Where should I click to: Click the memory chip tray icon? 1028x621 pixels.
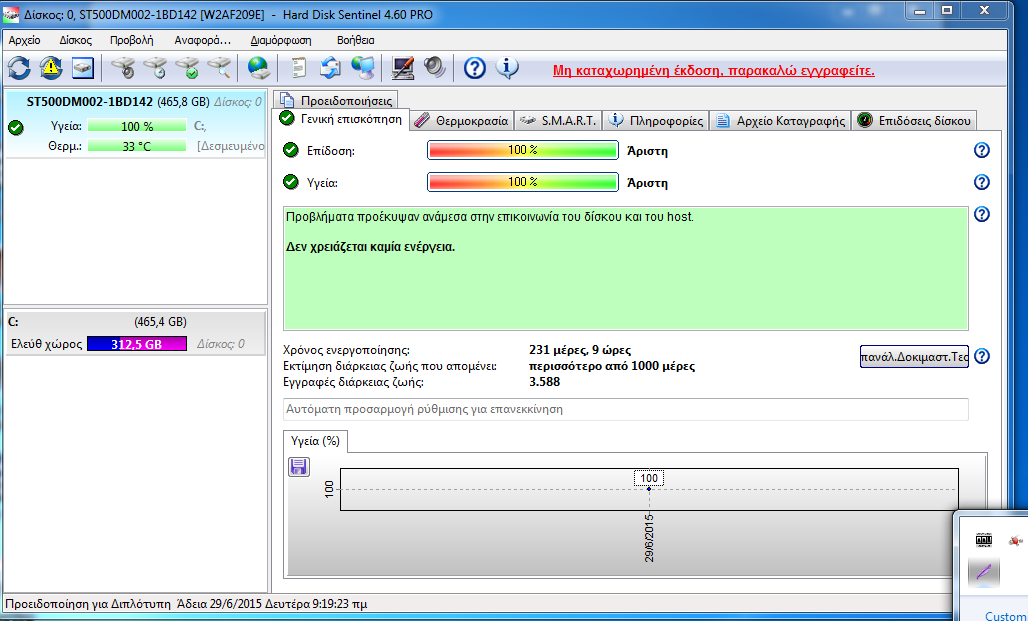click(983, 540)
